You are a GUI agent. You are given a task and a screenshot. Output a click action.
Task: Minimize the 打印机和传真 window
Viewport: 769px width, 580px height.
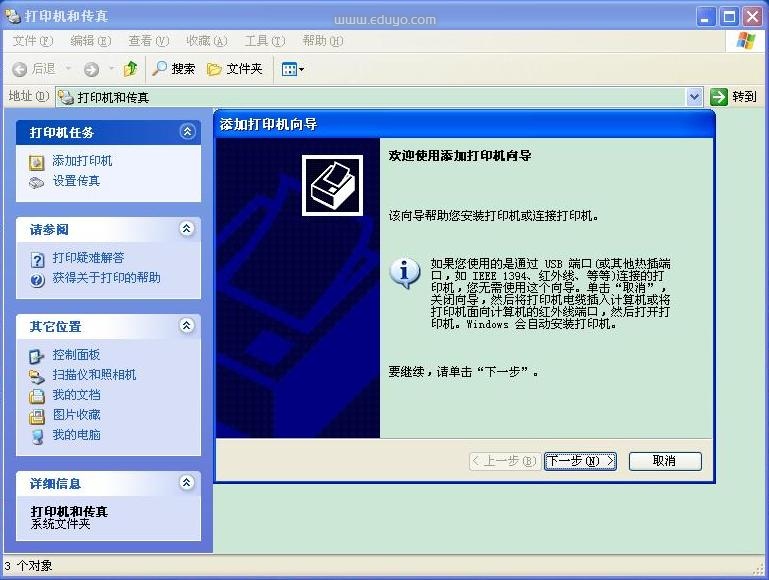[x=706, y=17]
